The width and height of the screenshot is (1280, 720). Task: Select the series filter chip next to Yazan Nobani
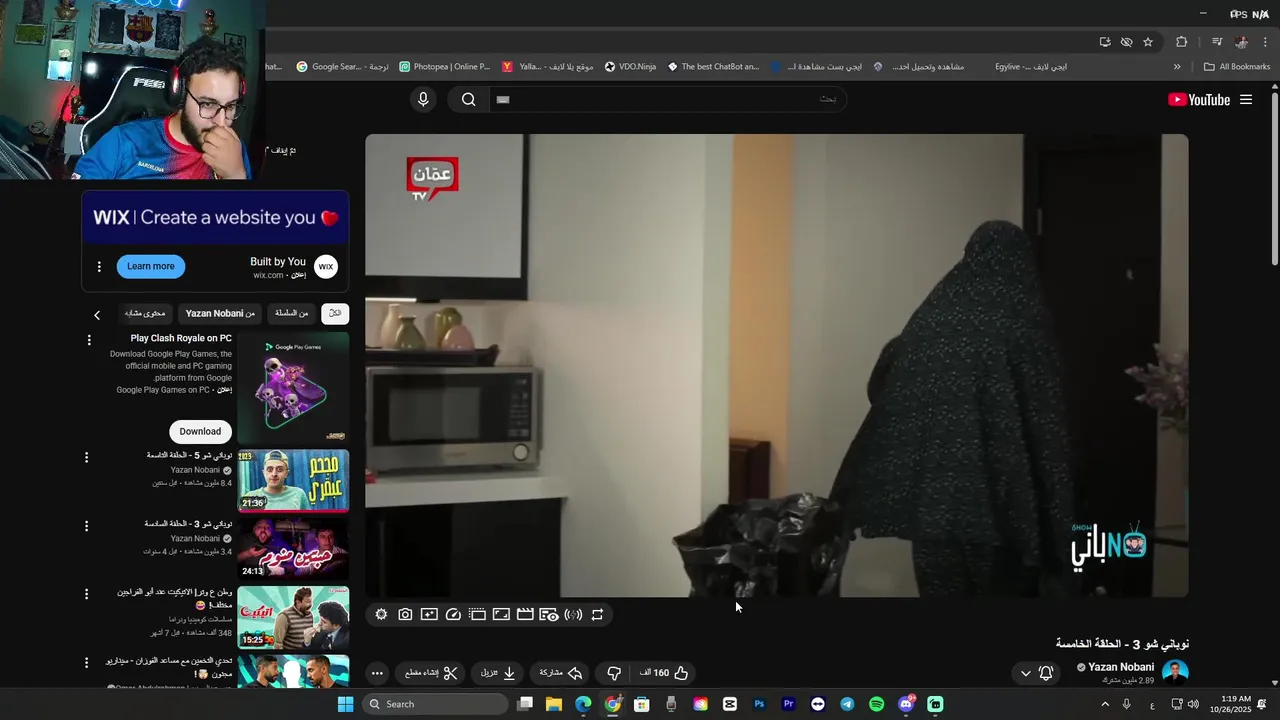point(292,314)
